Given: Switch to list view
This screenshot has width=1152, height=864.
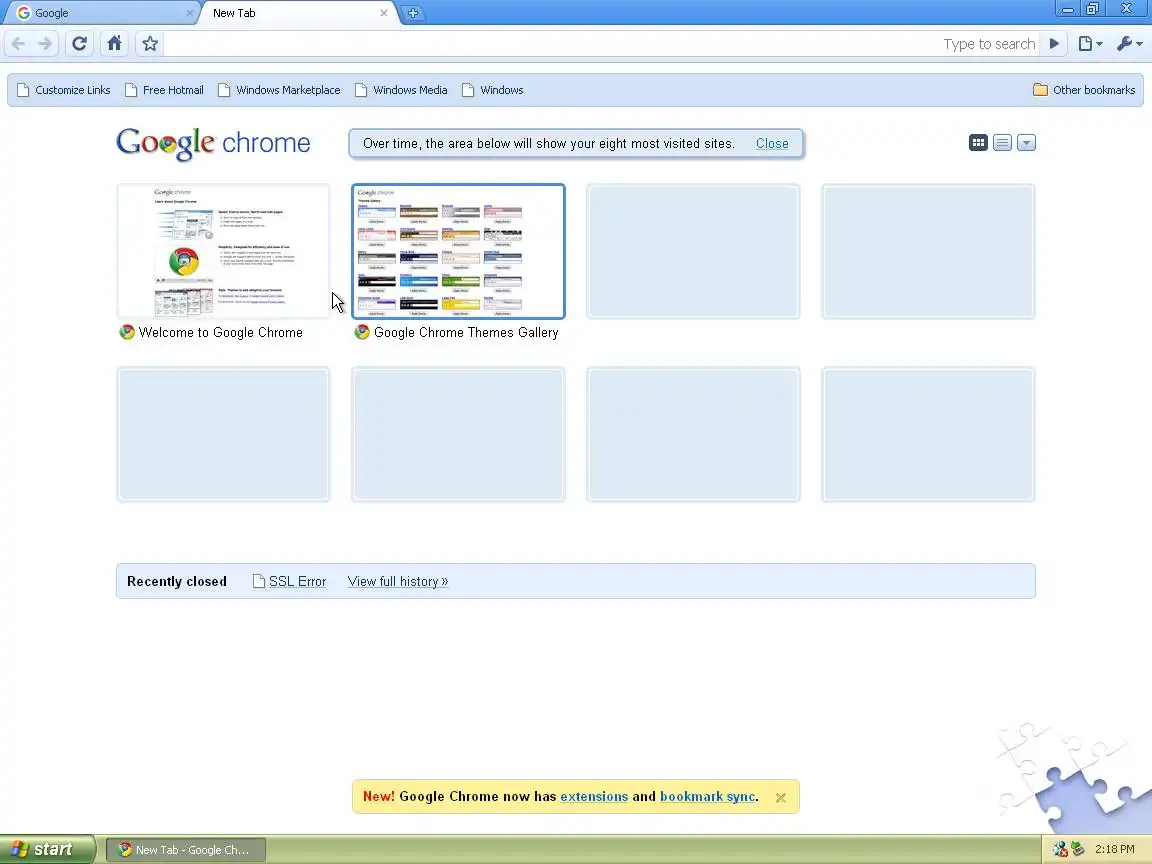Looking at the screenshot, I should tap(1002, 143).
